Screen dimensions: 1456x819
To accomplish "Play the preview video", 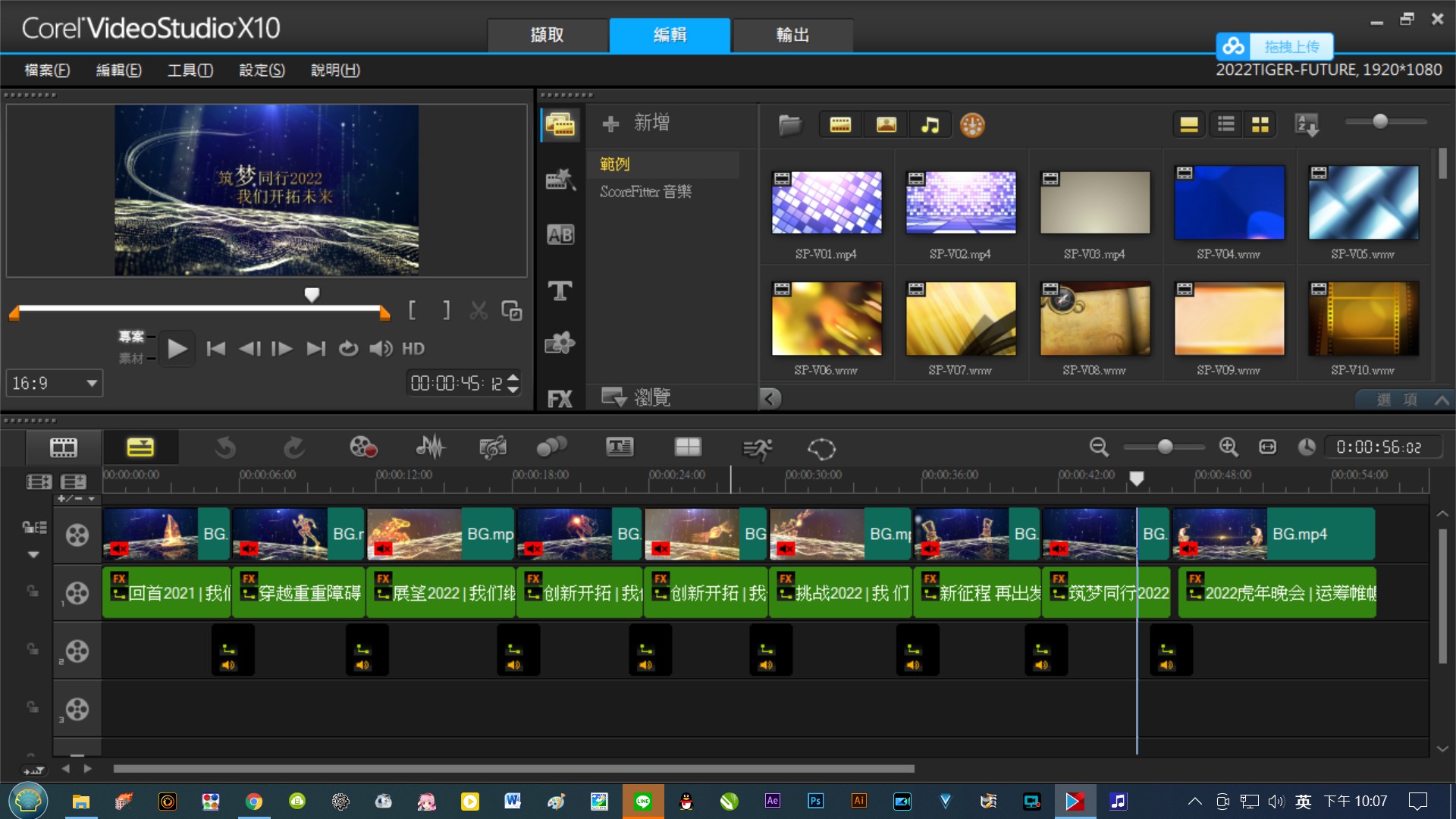I will (x=177, y=349).
